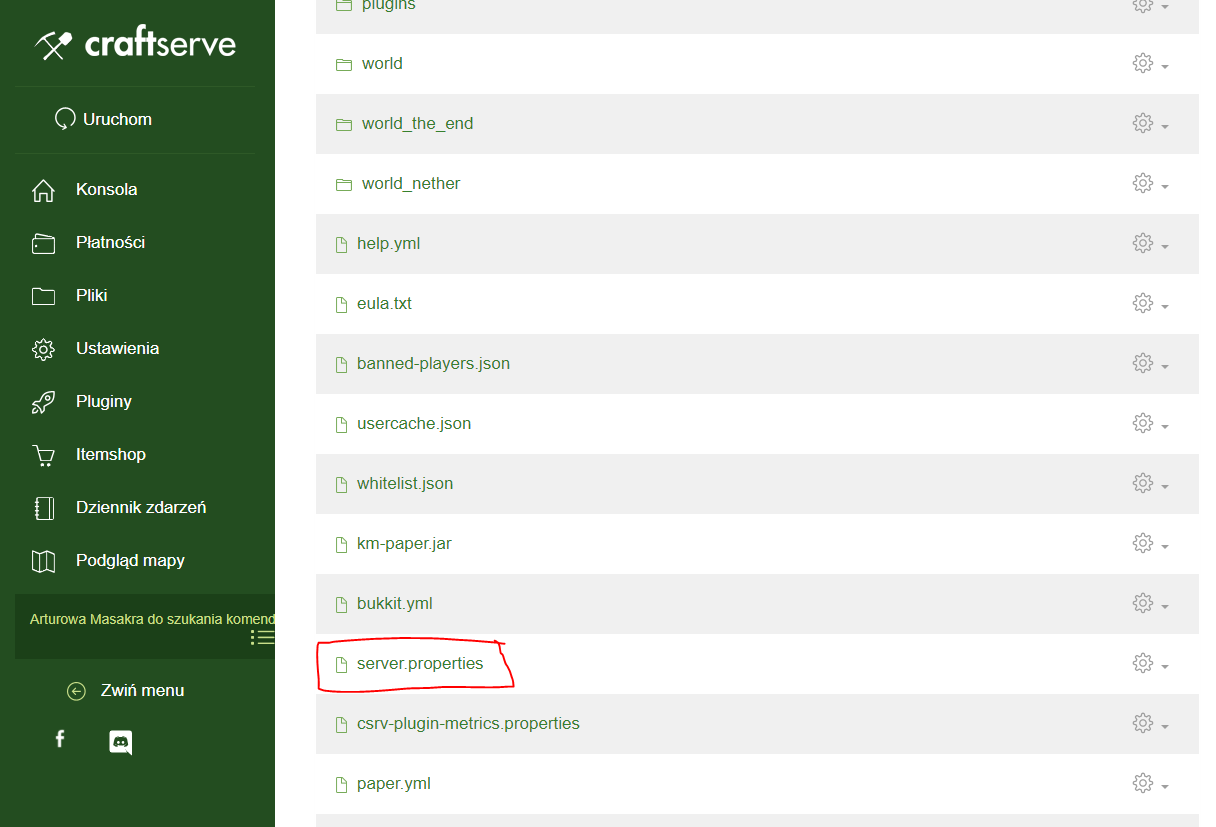Viewport: 1216px width, 827px height.
Task: Go to Ustawienia in sidebar
Action: pyautogui.click(x=117, y=349)
